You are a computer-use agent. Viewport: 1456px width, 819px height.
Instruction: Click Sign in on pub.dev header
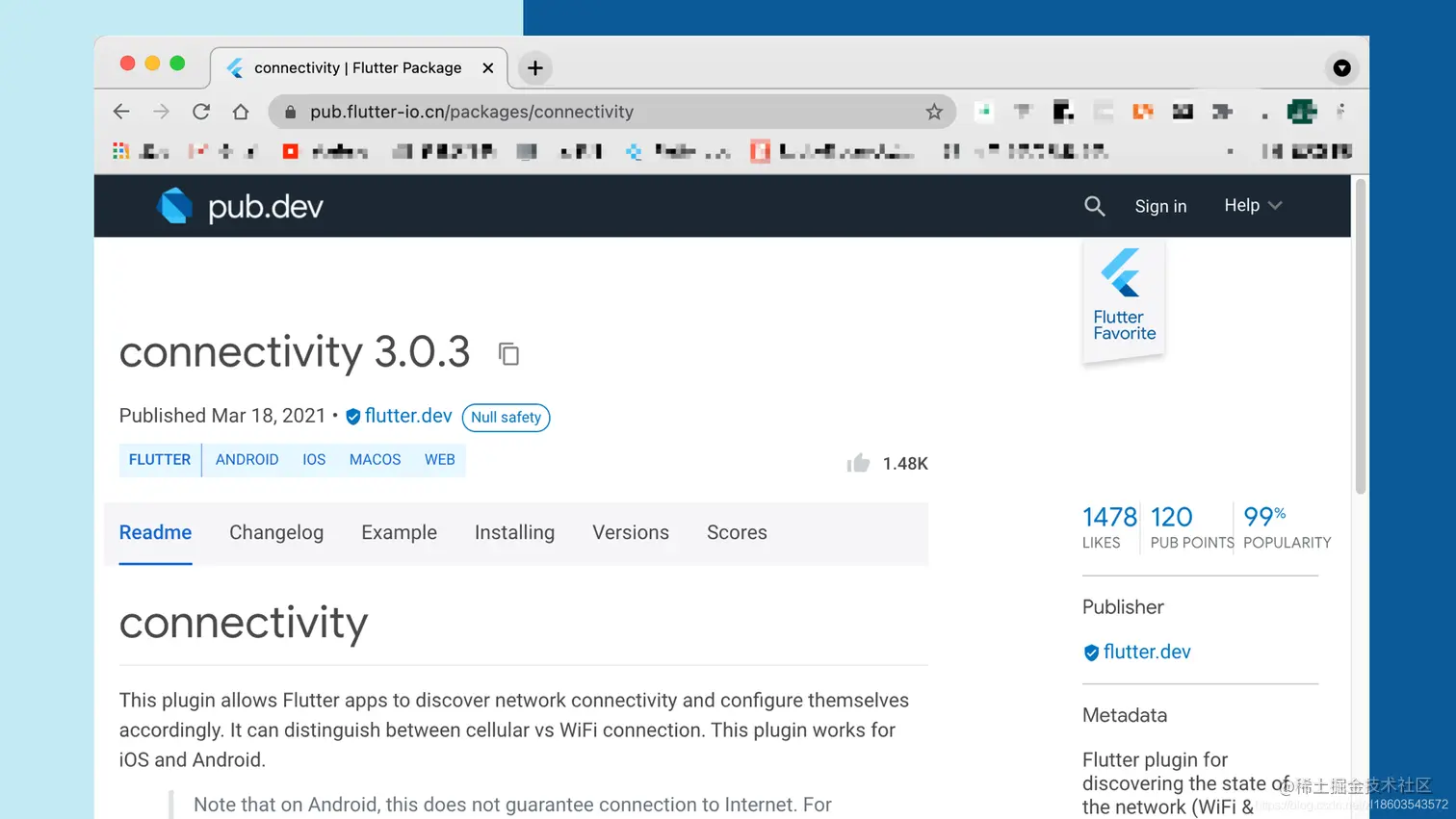point(1160,206)
